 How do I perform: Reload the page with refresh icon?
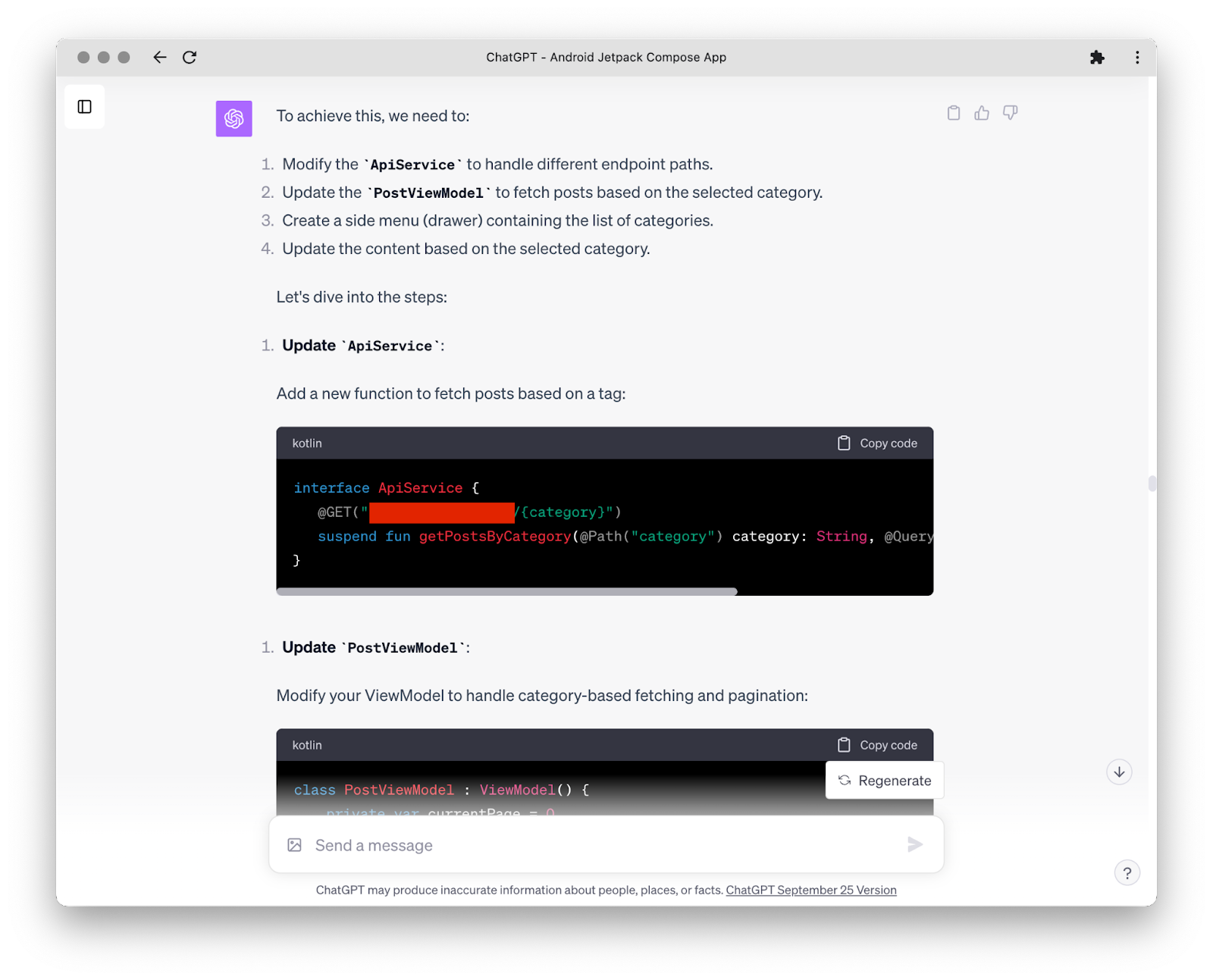coord(190,58)
